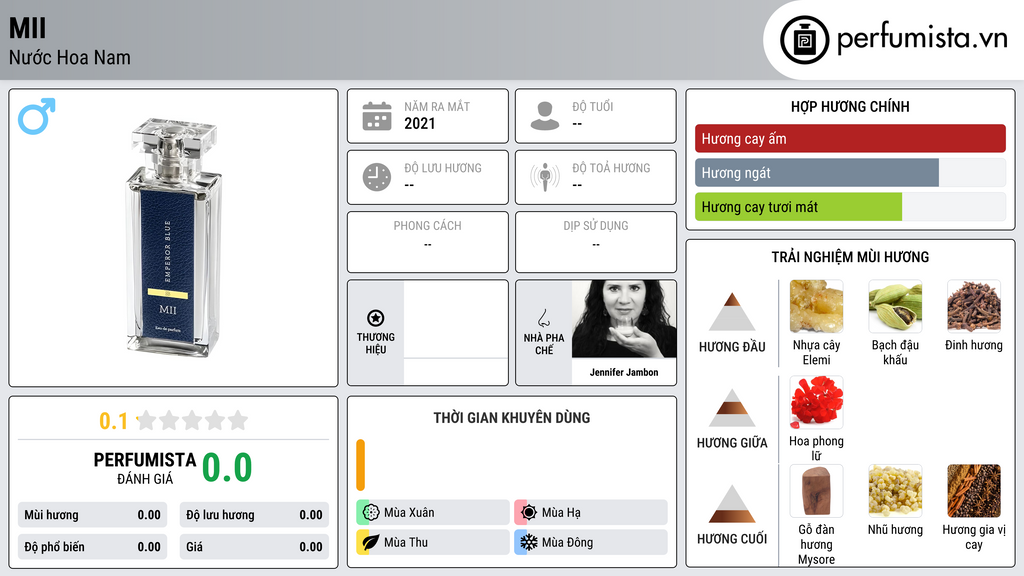Open the Mysore sandalwood note image
This screenshot has width=1024, height=576.
pos(816,491)
